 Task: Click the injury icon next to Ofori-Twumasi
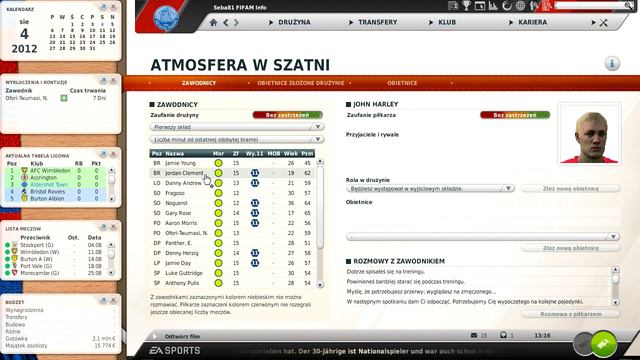coord(64,98)
